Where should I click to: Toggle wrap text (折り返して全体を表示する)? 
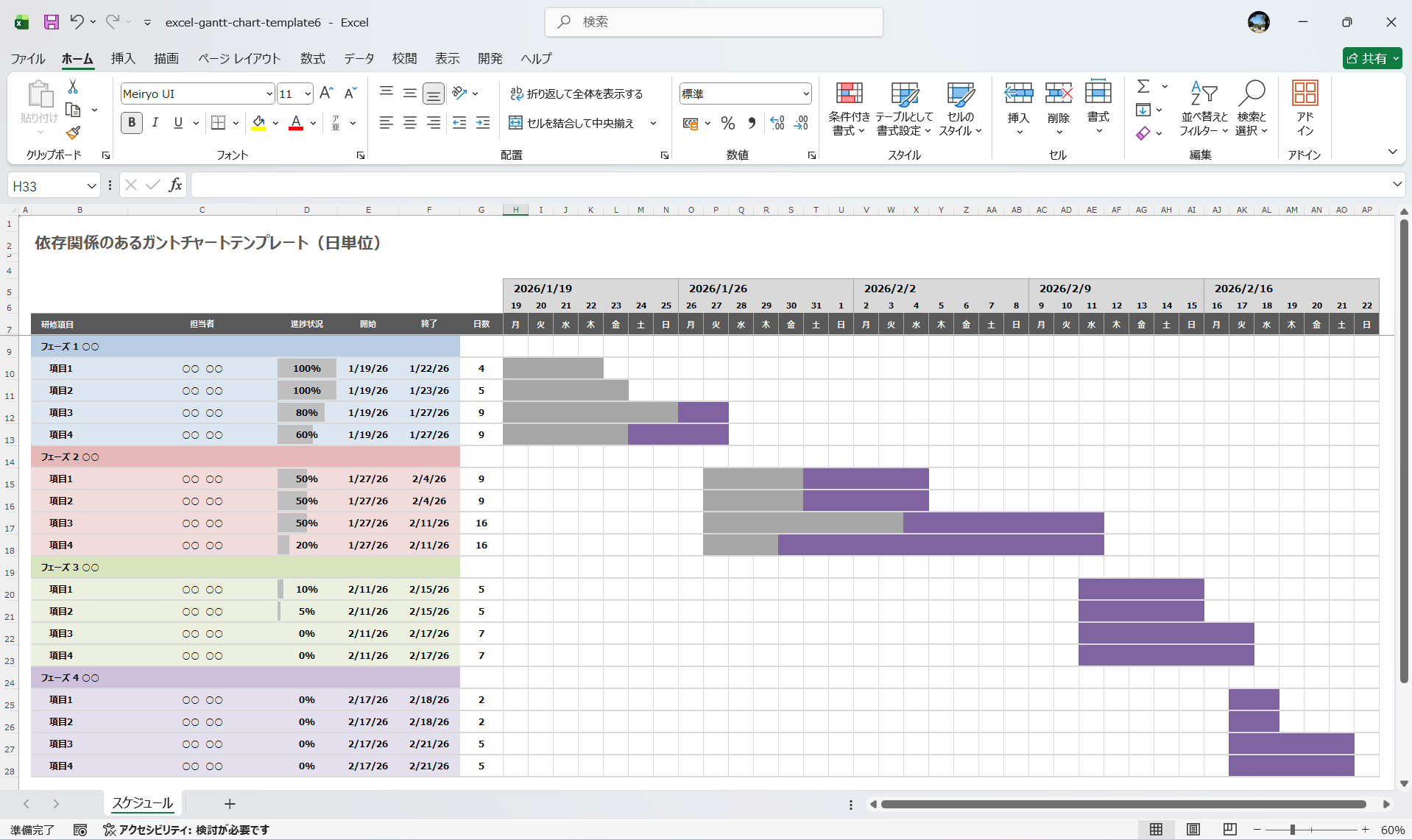(576, 93)
